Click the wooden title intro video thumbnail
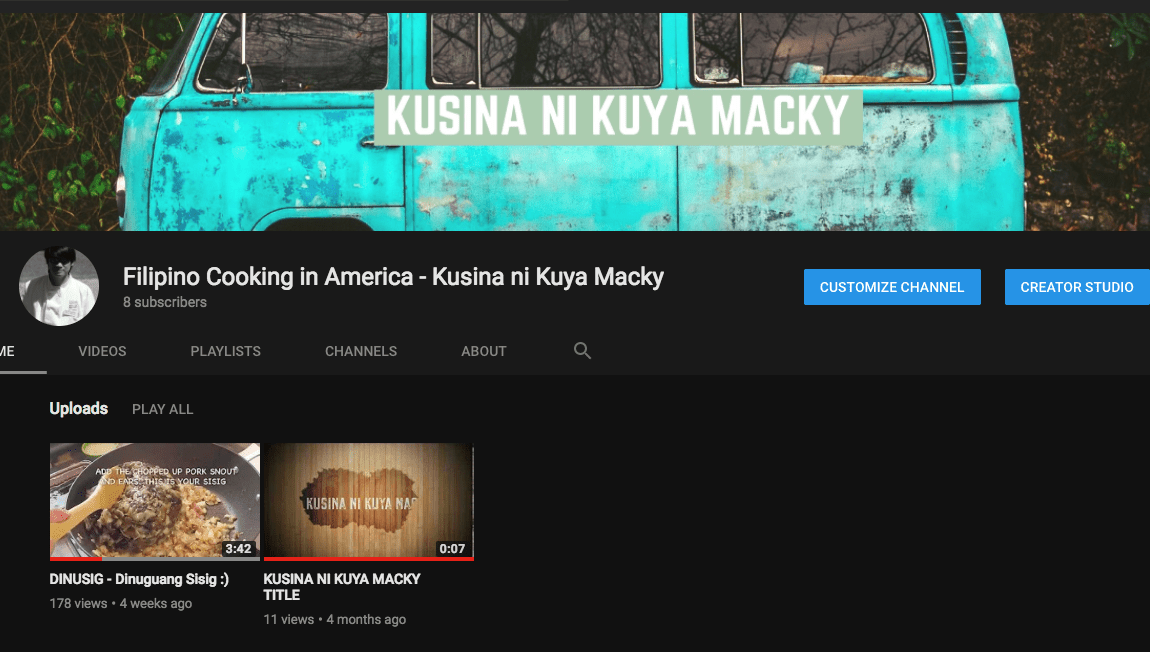1150x652 pixels. [368, 498]
